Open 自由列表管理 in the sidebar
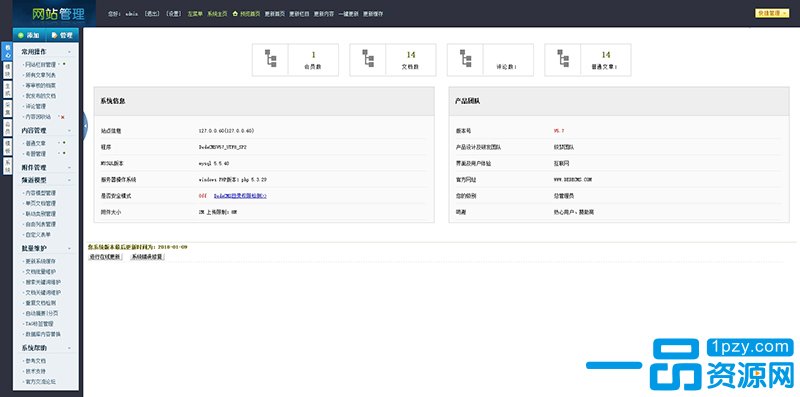The width and height of the screenshot is (800, 397). [x=40, y=224]
